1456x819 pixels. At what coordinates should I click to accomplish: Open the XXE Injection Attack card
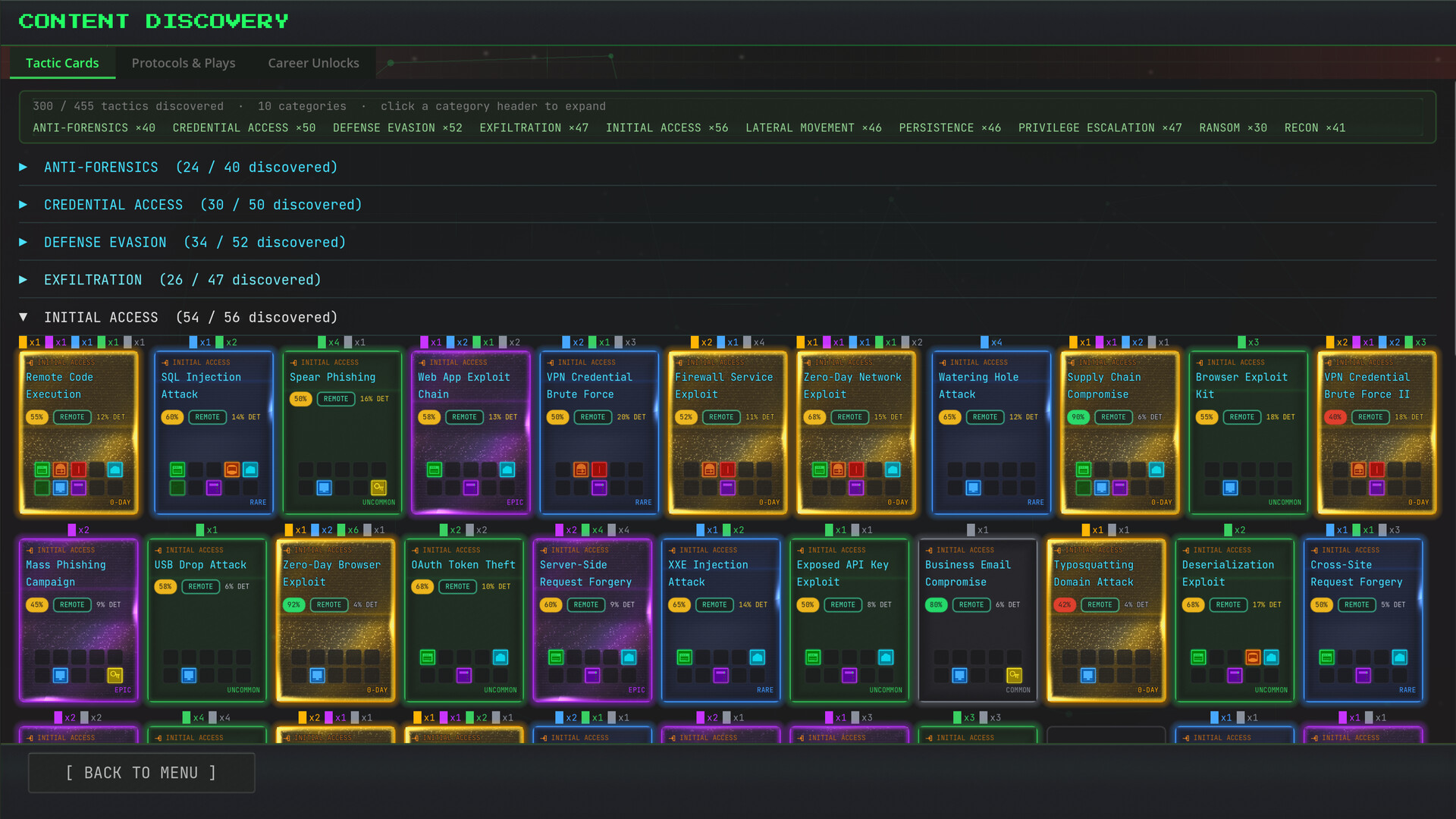click(721, 620)
